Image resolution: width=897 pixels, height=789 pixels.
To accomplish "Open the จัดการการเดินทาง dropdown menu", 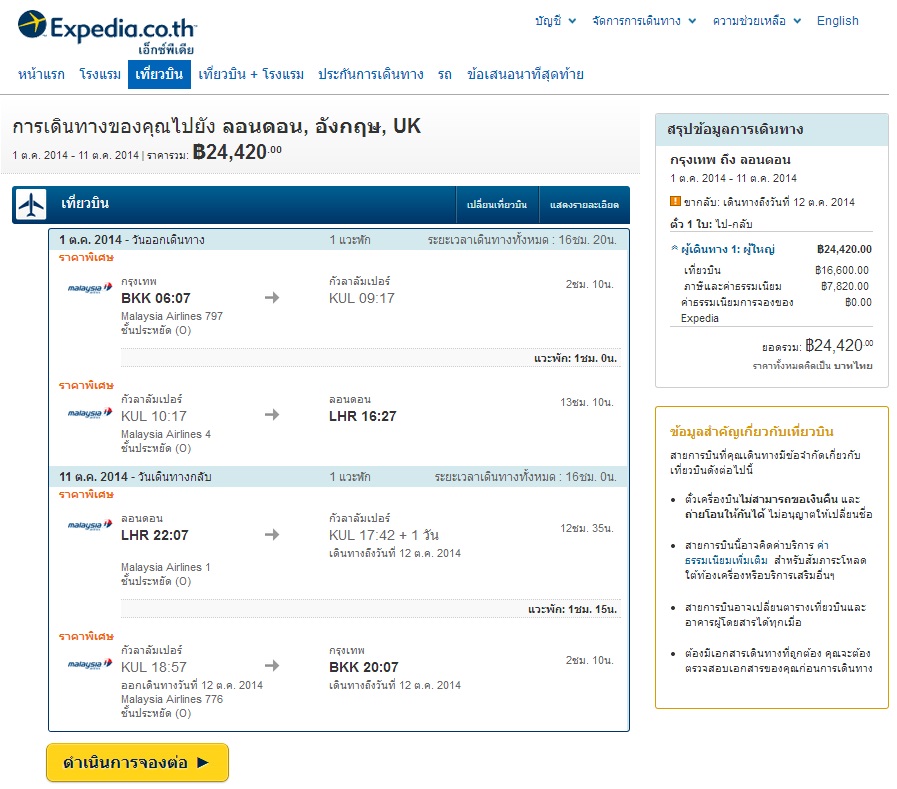I will click(x=642, y=21).
